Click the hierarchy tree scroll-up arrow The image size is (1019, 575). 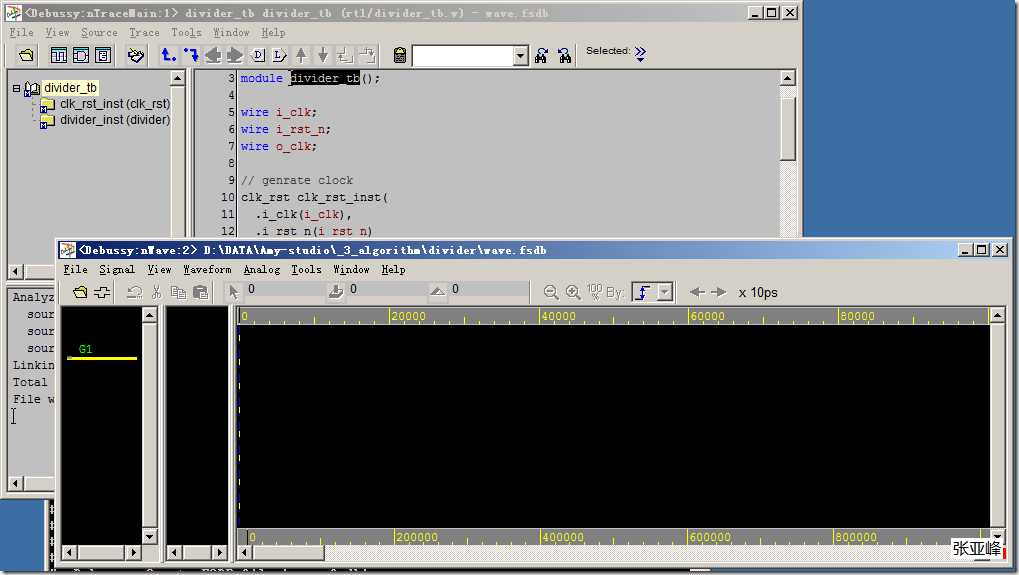click(x=177, y=79)
